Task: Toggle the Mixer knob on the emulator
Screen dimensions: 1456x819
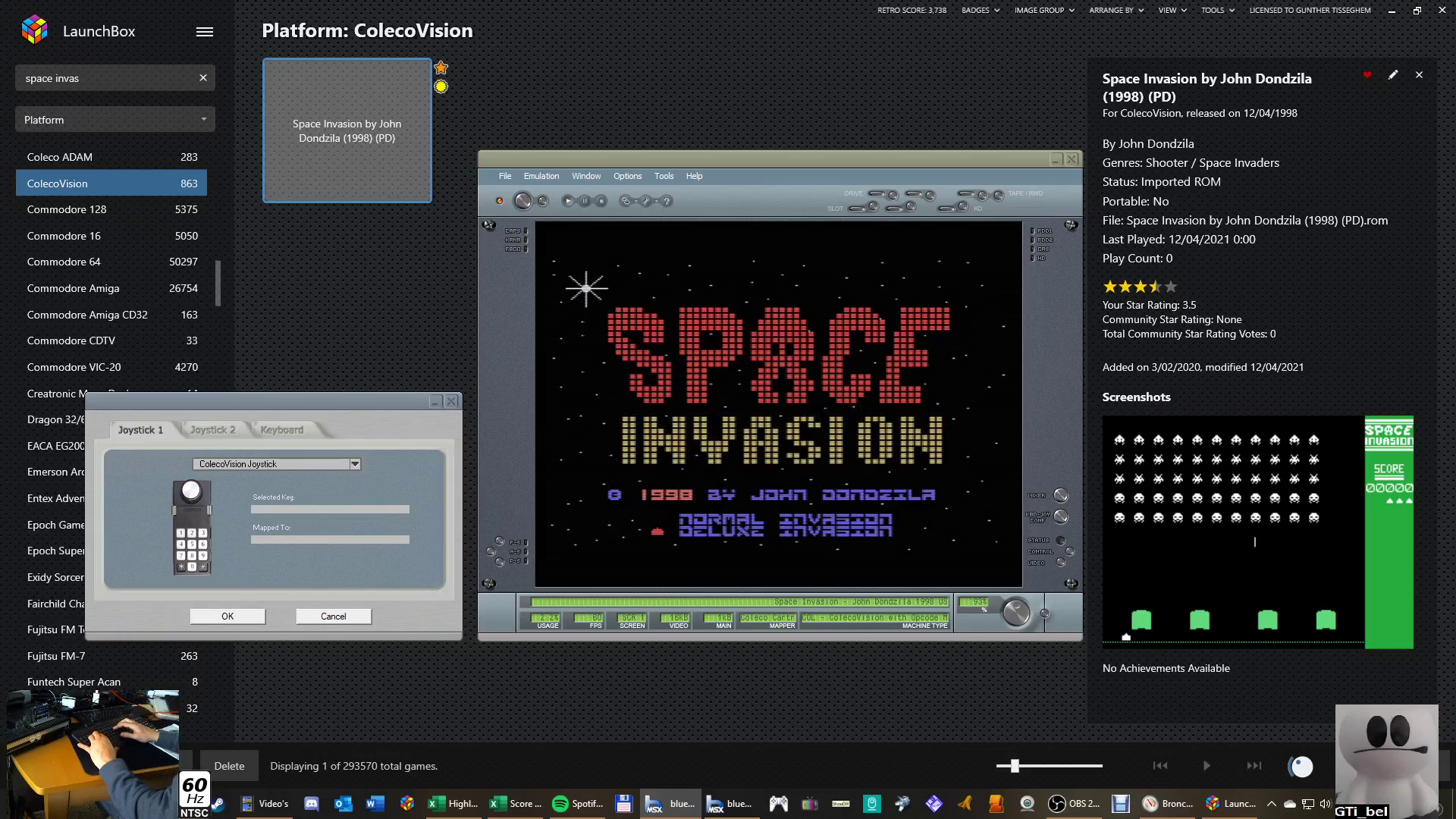Action: point(1061,496)
